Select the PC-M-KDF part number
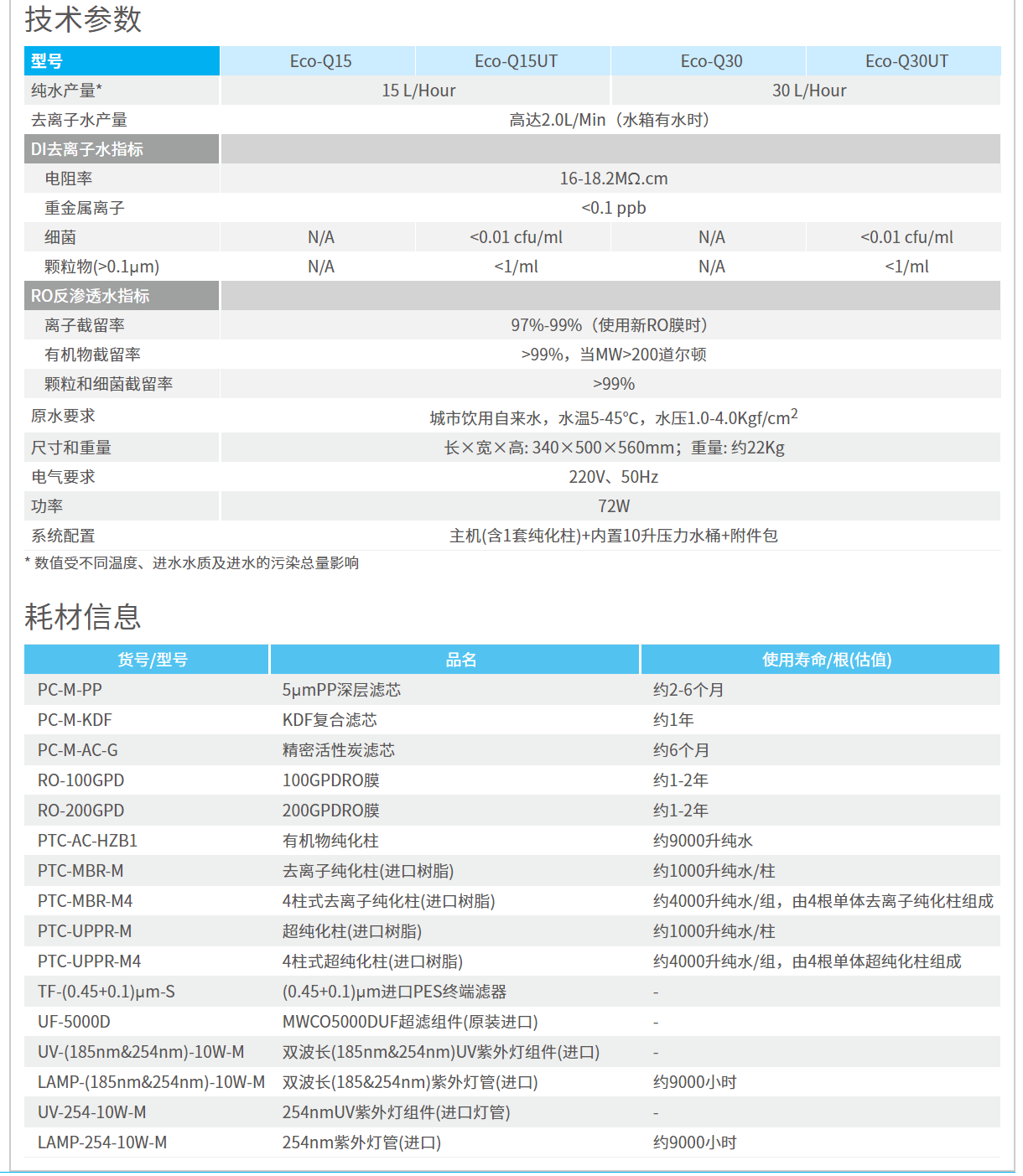The image size is (1023, 1176). click(x=75, y=720)
